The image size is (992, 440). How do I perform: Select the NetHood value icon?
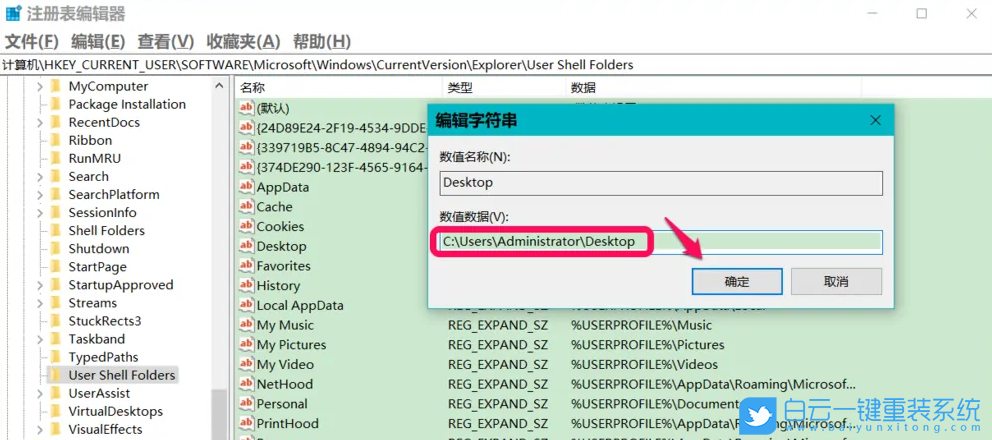click(x=246, y=384)
